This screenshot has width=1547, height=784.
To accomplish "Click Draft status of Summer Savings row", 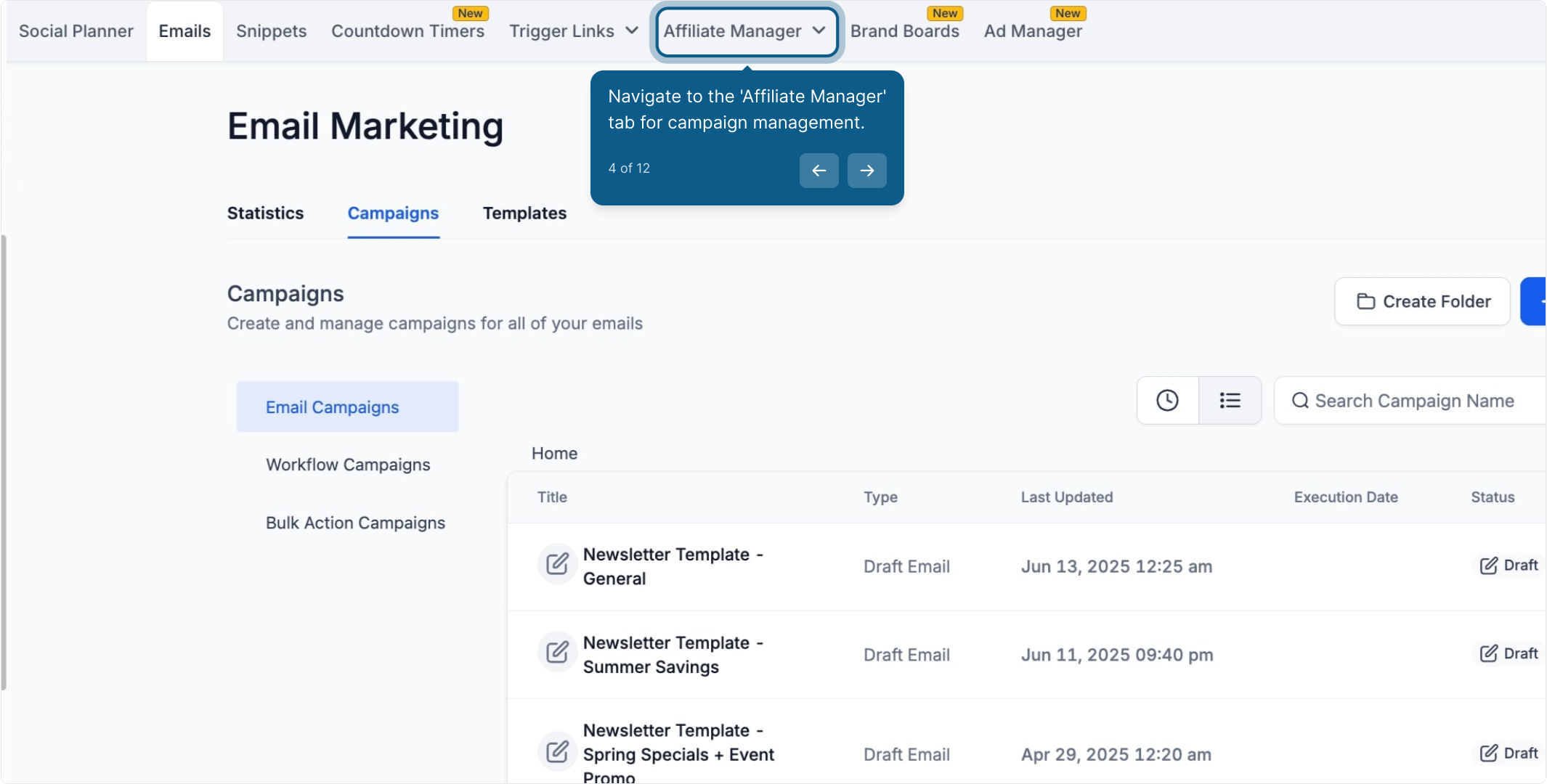I will pyautogui.click(x=1509, y=654).
